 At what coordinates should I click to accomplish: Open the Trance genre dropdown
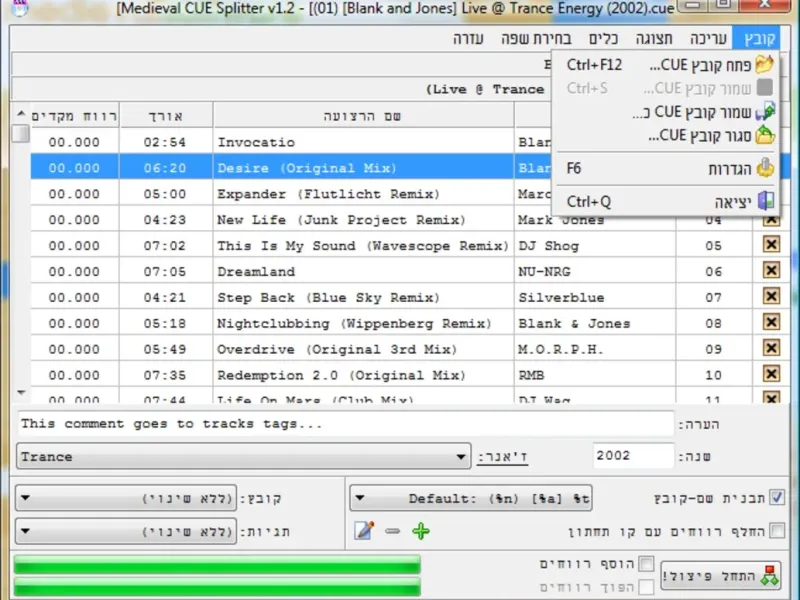[x=243, y=456]
